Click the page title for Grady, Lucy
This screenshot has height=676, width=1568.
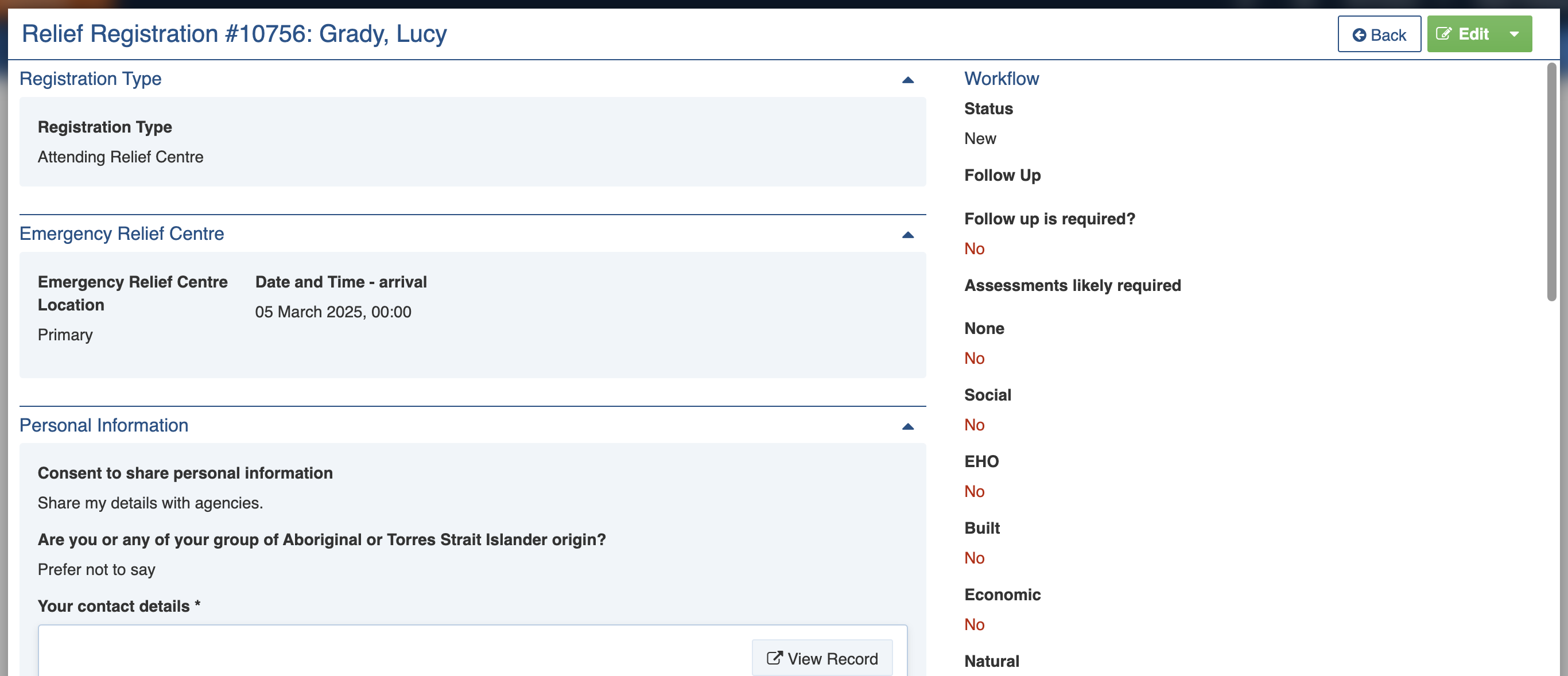click(234, 33)
